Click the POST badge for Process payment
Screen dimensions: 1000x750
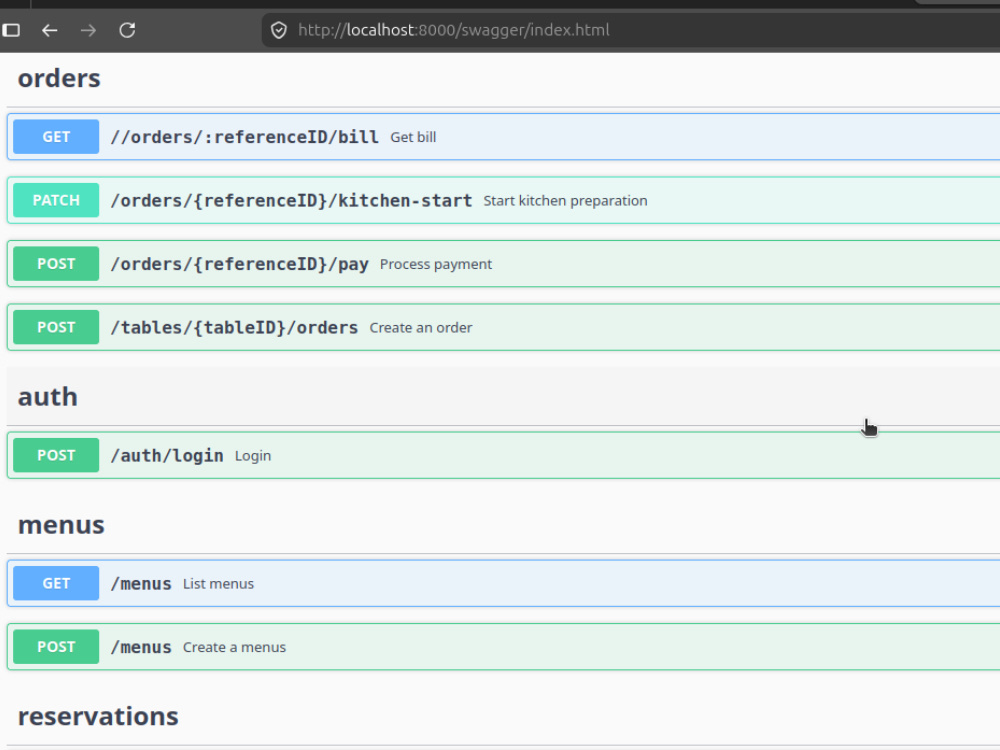[x=56, y=264]
